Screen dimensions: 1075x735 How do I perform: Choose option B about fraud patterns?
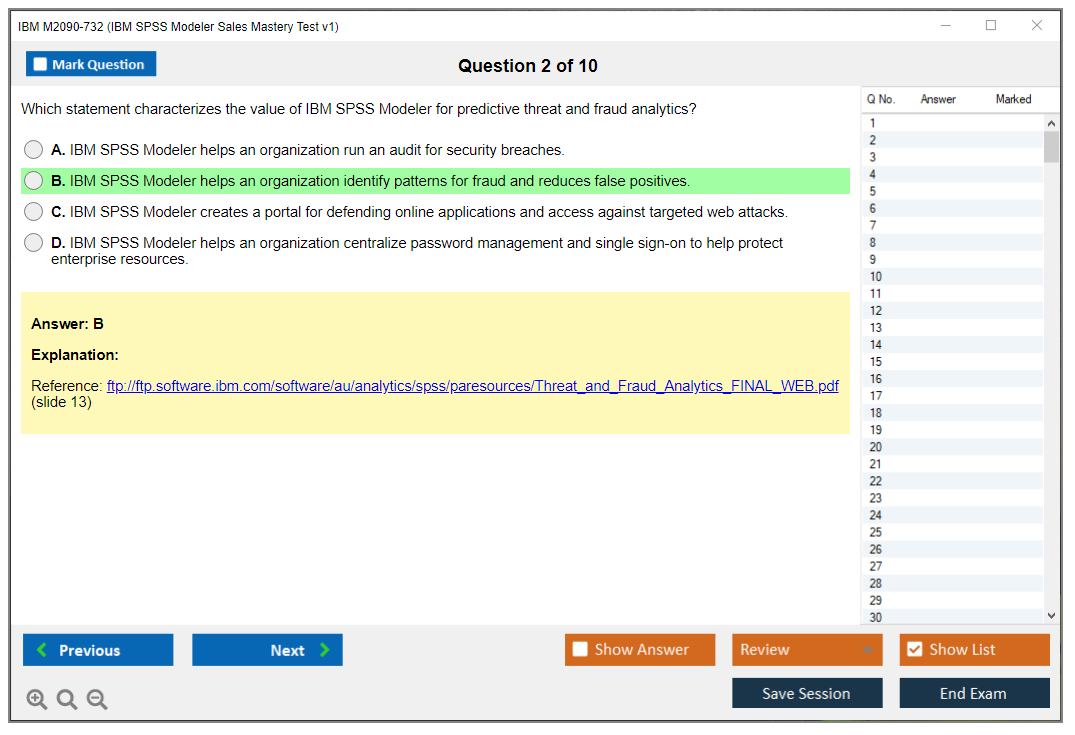pos(34,181)
